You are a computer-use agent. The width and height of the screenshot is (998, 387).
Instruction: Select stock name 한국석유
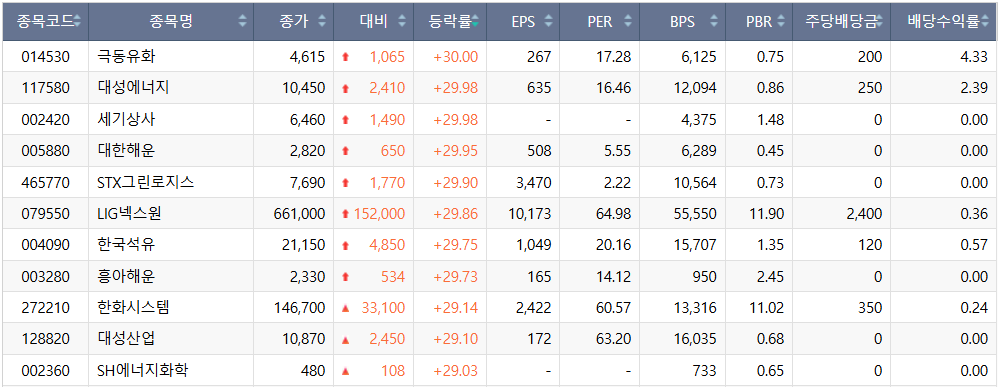(127, 245)
